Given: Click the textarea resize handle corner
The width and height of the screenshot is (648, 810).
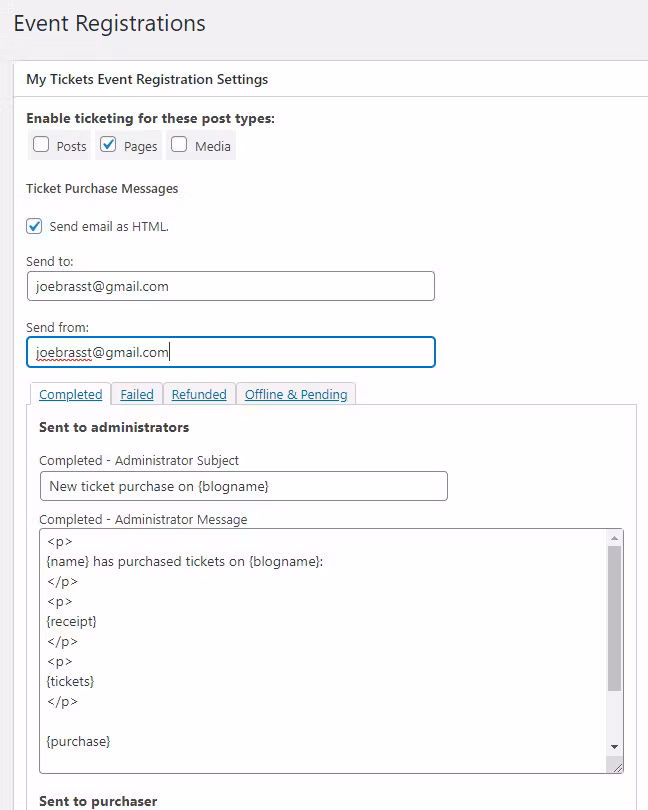Looking at the screenshot, I should click(x=617, y=767).
